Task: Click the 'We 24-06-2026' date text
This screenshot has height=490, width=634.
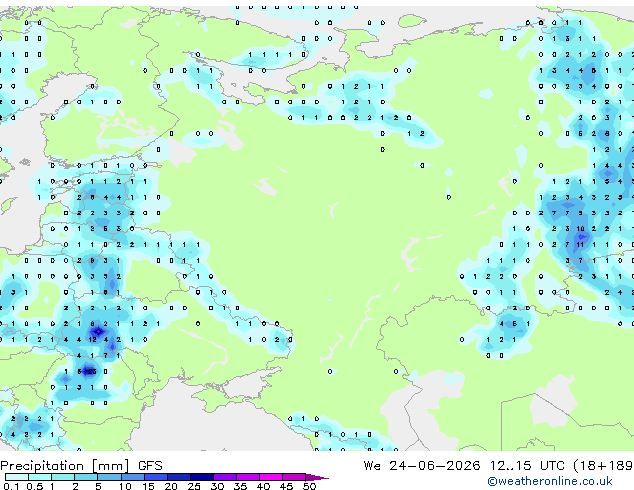Action: (422, 465)
